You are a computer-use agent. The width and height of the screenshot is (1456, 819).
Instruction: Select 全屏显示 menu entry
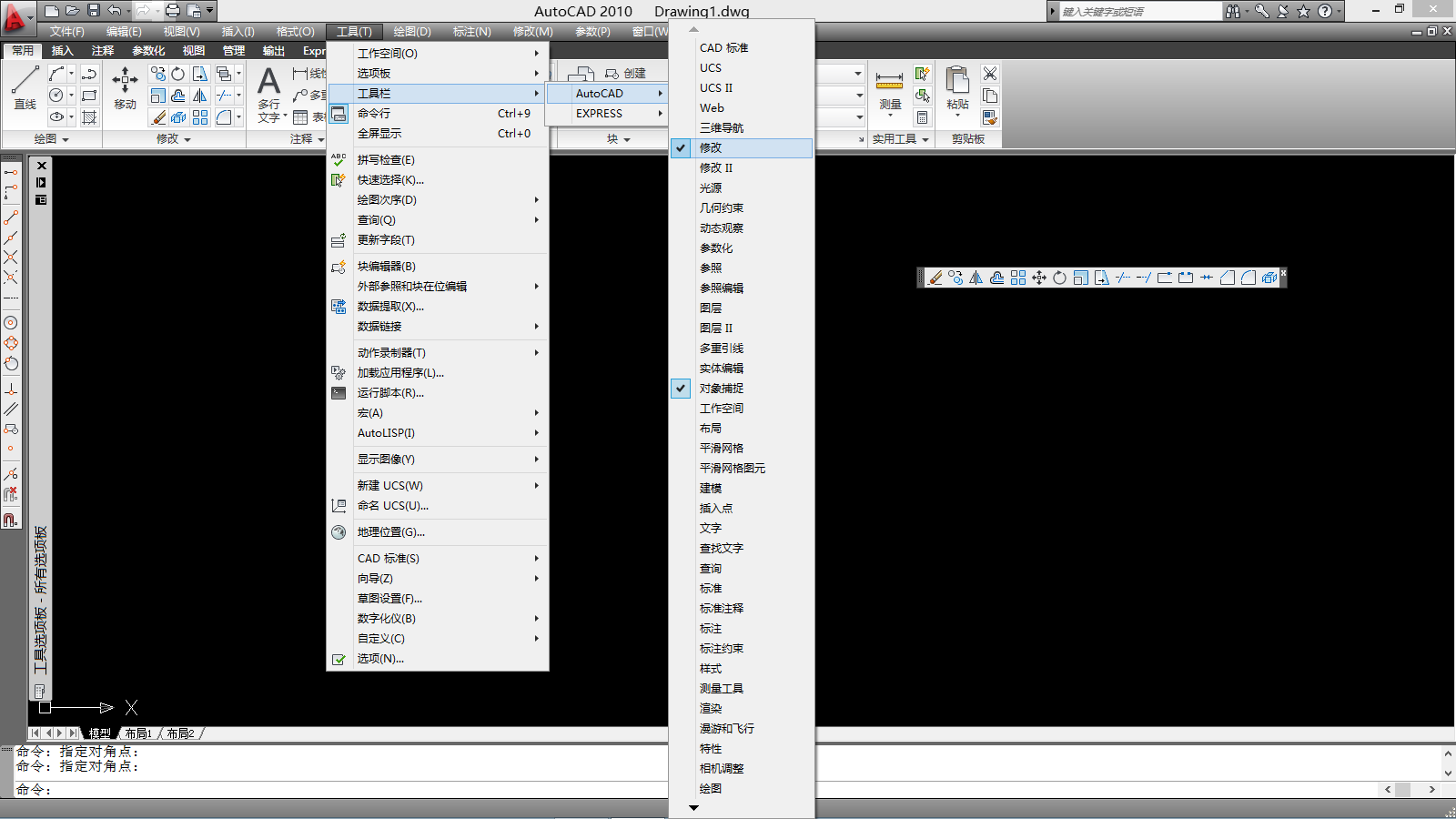pyautogui.click(x=438, y=133)
